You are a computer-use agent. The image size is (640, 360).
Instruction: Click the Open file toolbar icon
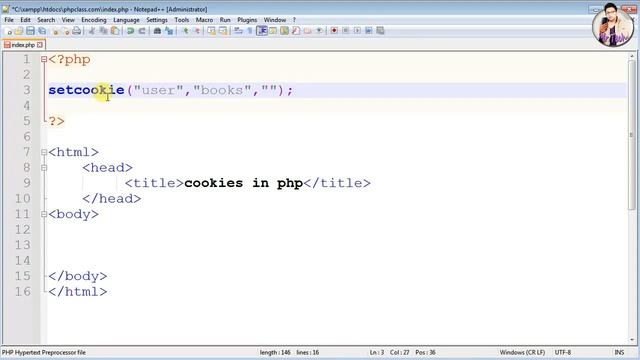click(19, 31)
